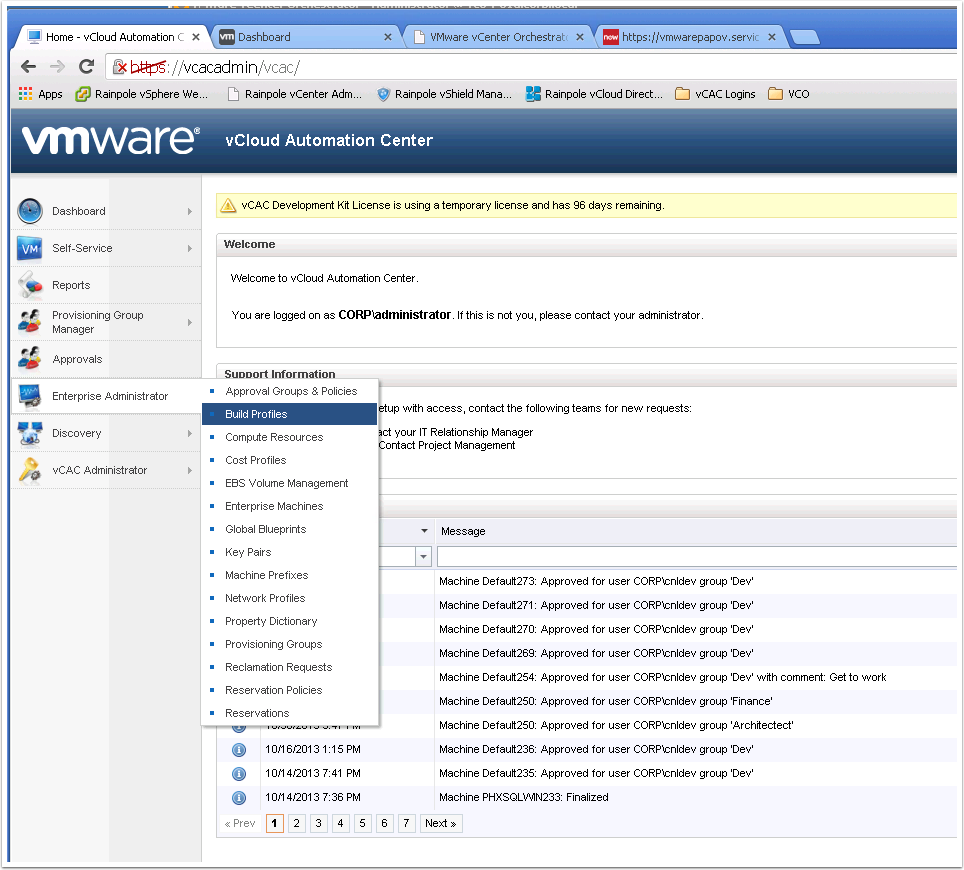Switch to VMware vCenter Orchestrator tab
The image size is (964, 870).
499,37
